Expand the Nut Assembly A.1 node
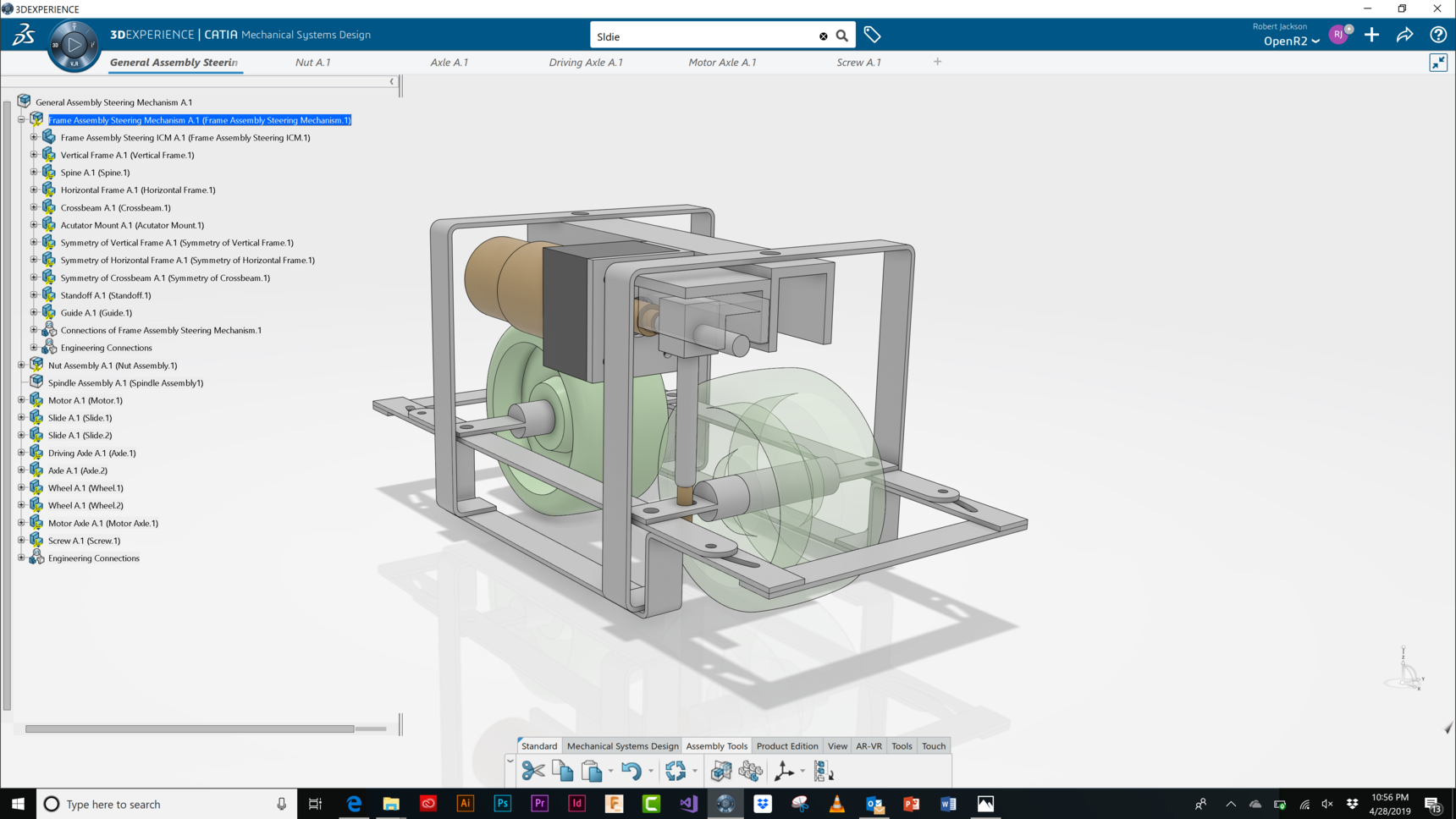The image size is (1456, 819). click(x=21, y=366)
